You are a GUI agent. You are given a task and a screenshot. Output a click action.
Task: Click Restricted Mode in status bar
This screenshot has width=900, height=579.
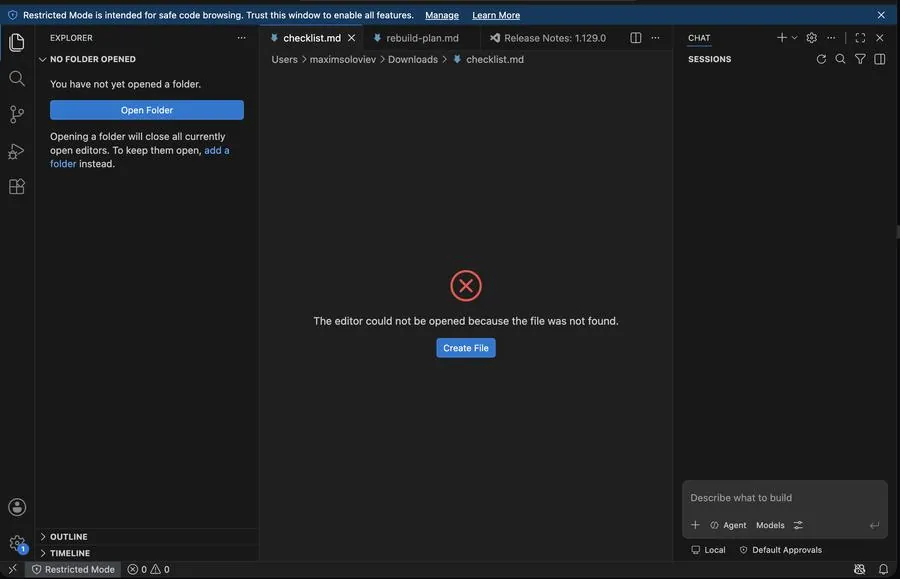73,569
